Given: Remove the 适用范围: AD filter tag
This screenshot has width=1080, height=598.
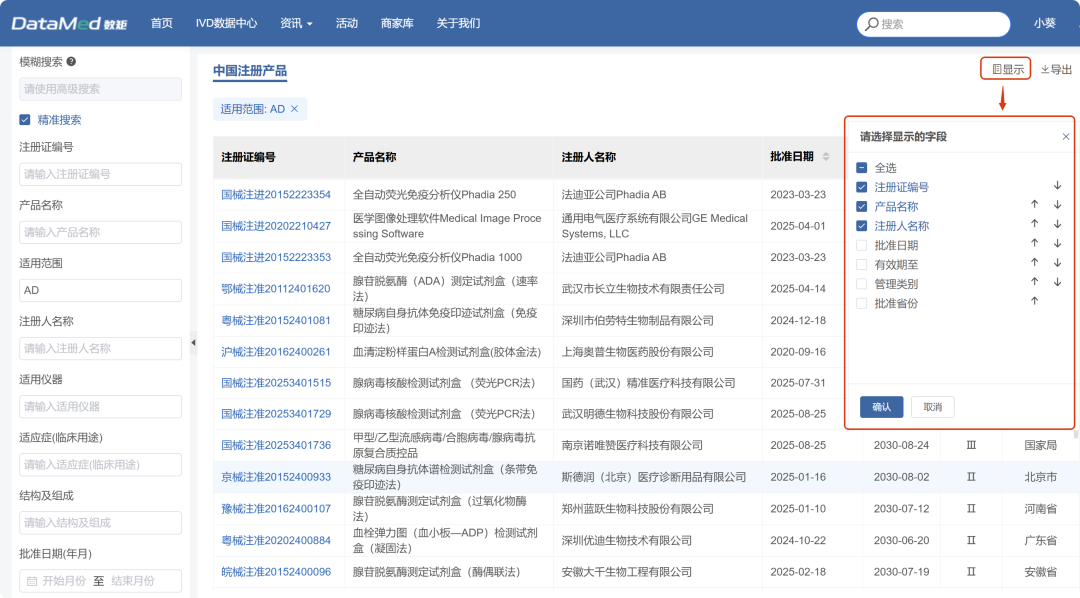Looking at the screenshot, I should point(294,109).
